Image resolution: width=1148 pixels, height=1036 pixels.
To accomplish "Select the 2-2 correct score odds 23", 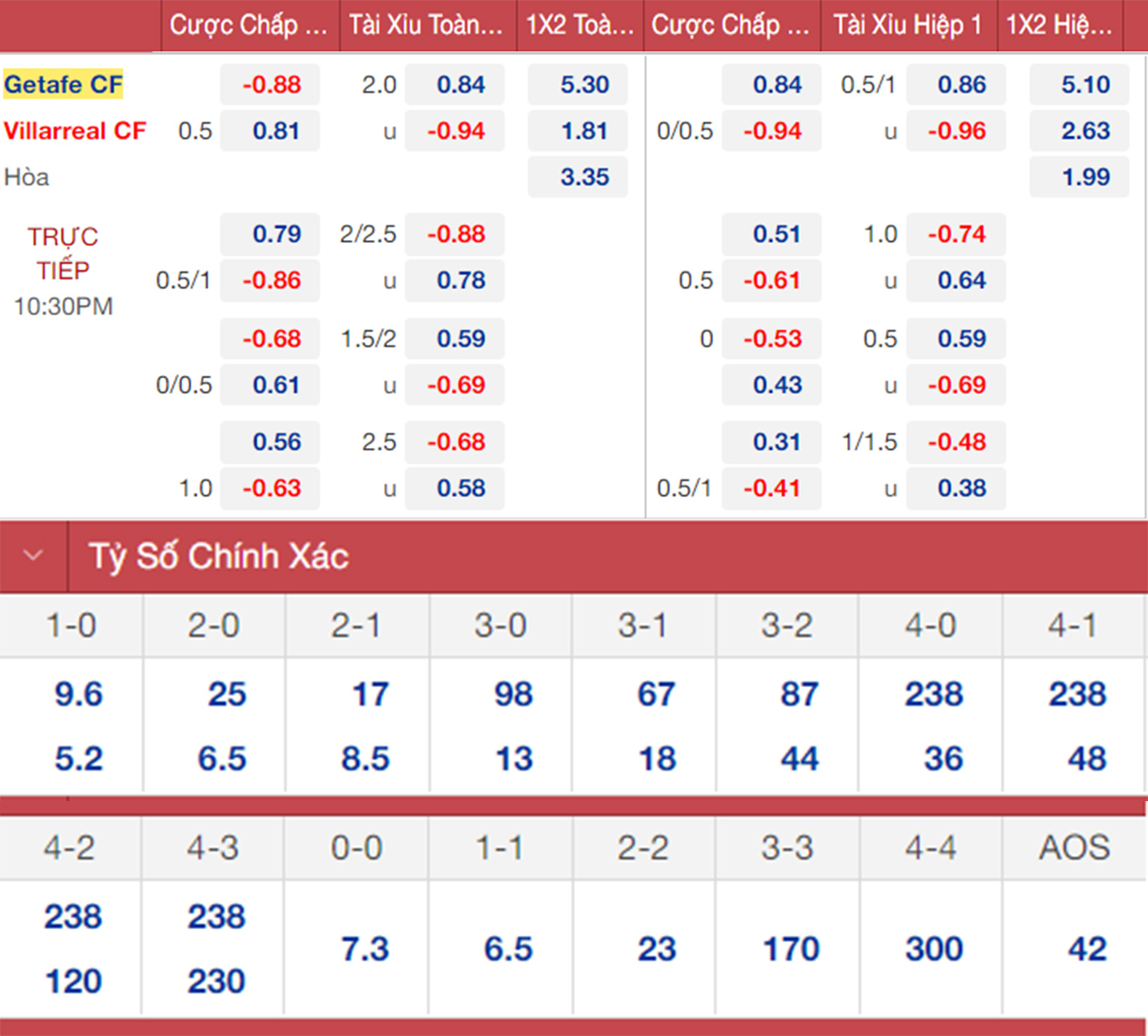I will pyautogui.click(x=656, y=948).
